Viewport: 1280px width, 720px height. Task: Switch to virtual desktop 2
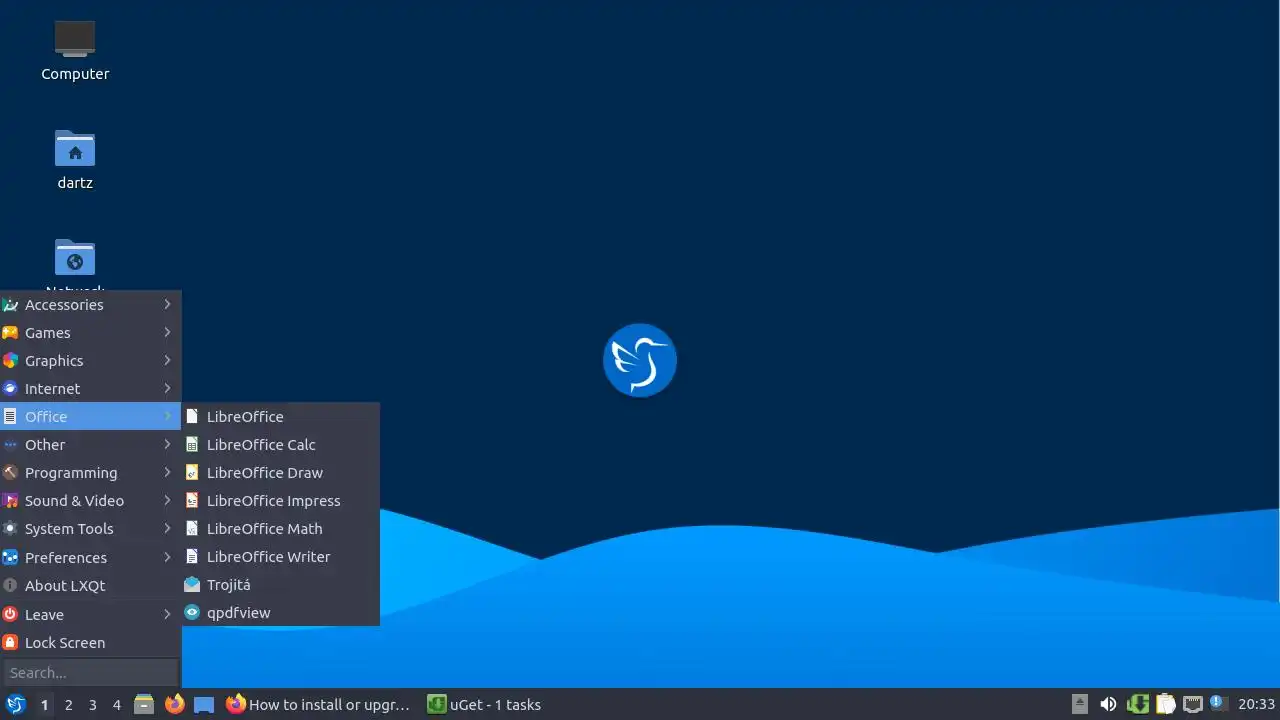68,705
